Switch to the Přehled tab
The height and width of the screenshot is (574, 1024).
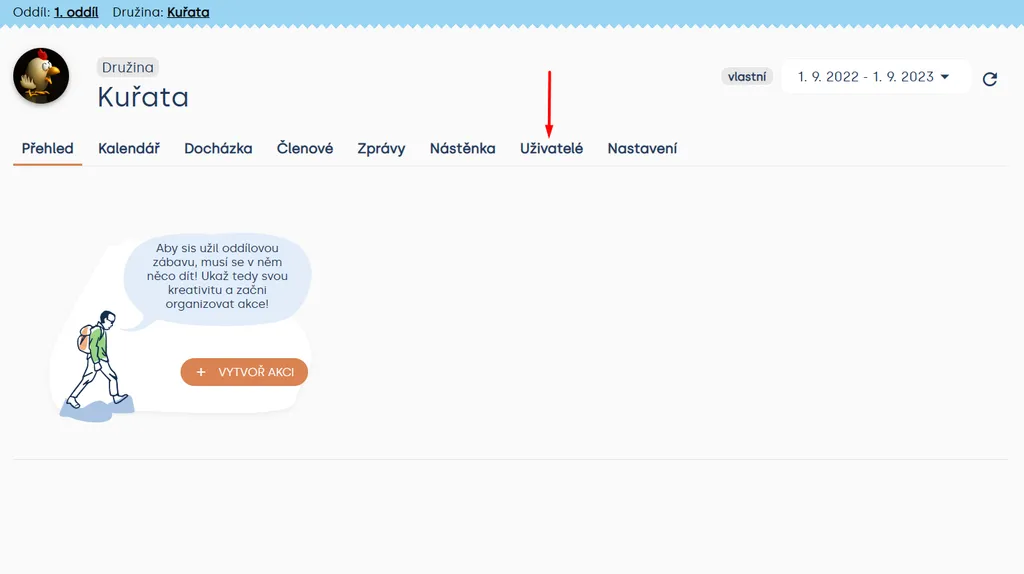[x=48, y=148]
